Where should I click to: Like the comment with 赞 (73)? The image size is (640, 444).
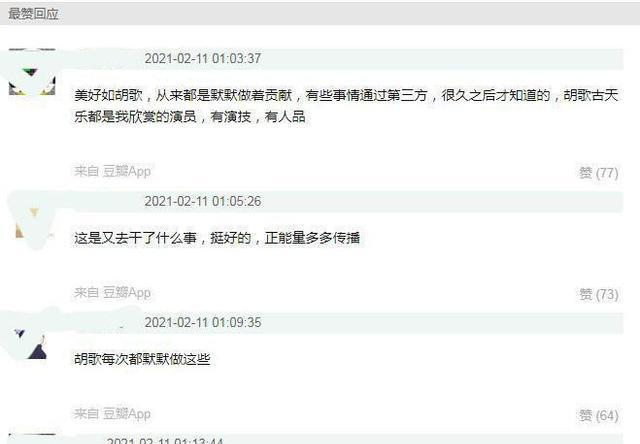tap(598, 294)
